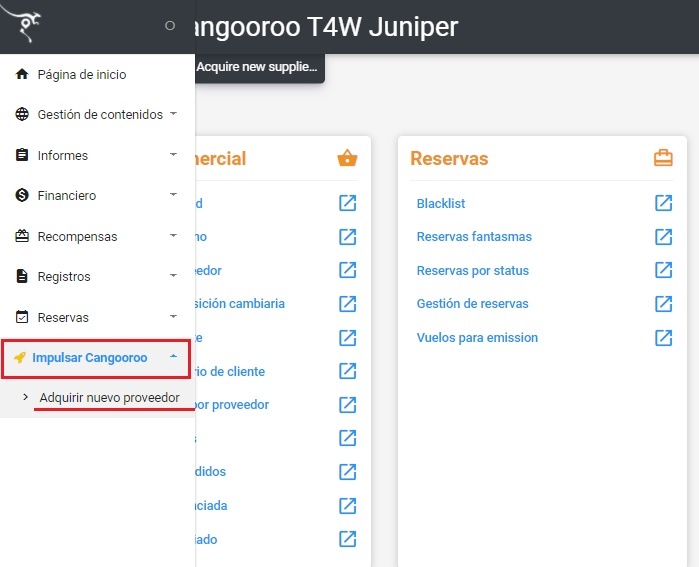699x567 pixels.
Task: Click the Acquire new supplie... tooltip
Action: pos(259,68)
